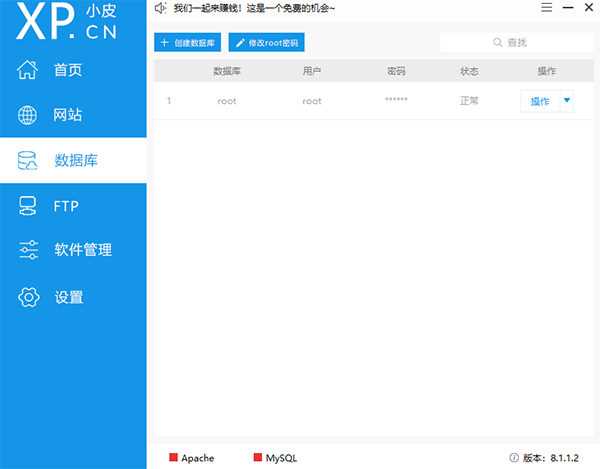Image resolution: width=600 pixels, height=469 pixels.
Task: Click 状态 column header
Action: (x=469, y=71)
